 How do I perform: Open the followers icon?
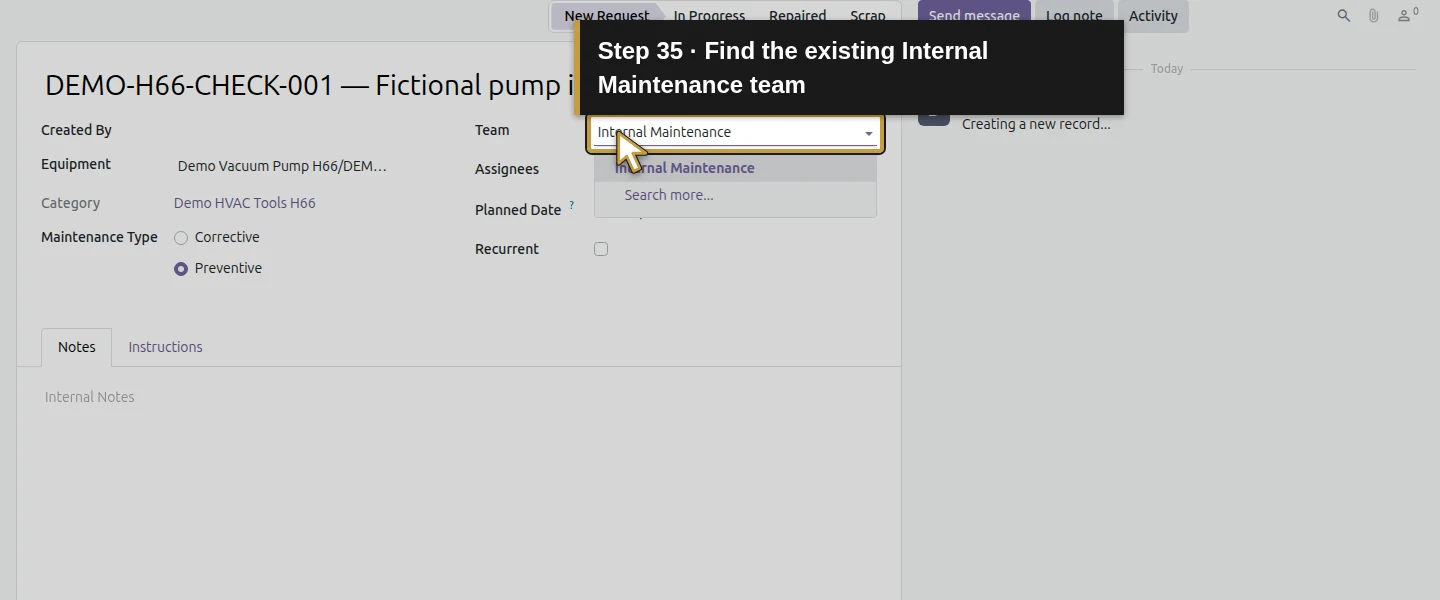pyautogui.click(x=1407, y=15)
